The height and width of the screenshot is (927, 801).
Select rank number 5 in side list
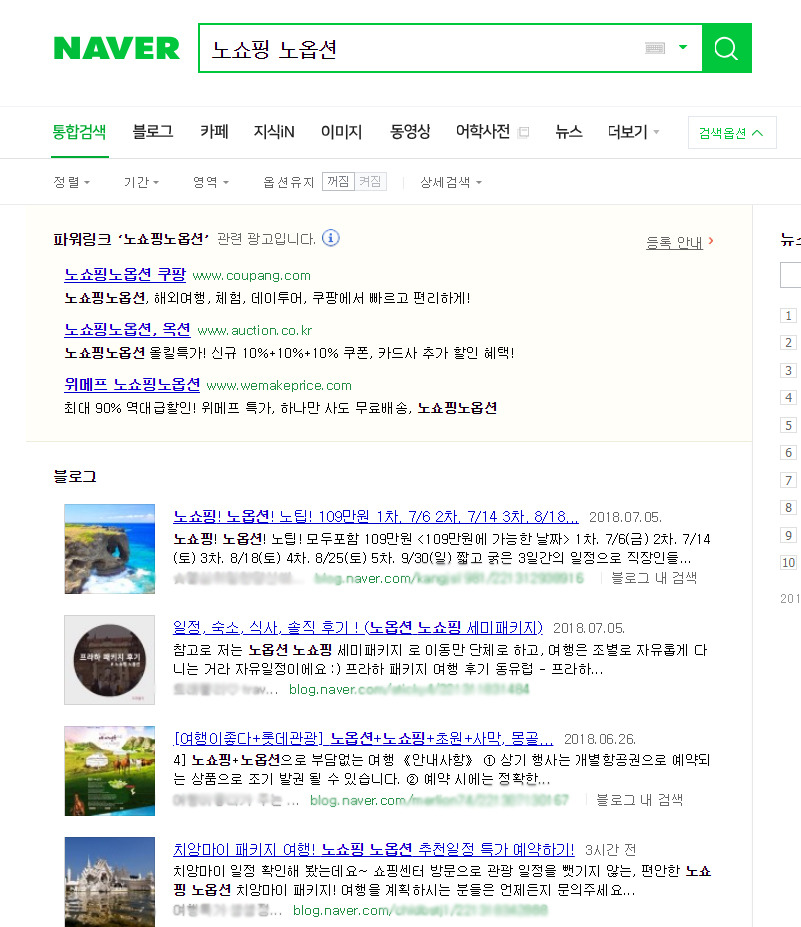tap(788, 426)
